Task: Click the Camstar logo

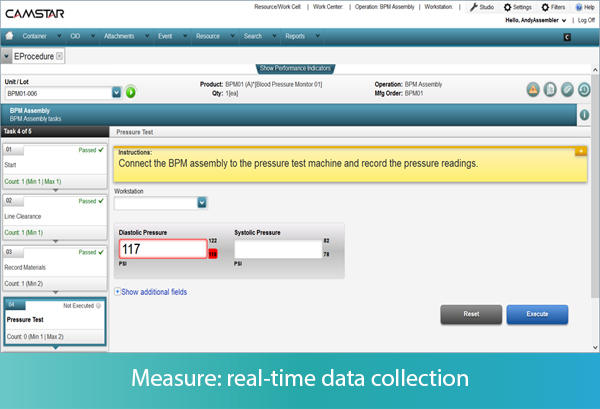Action: click(x=34, y=14)
